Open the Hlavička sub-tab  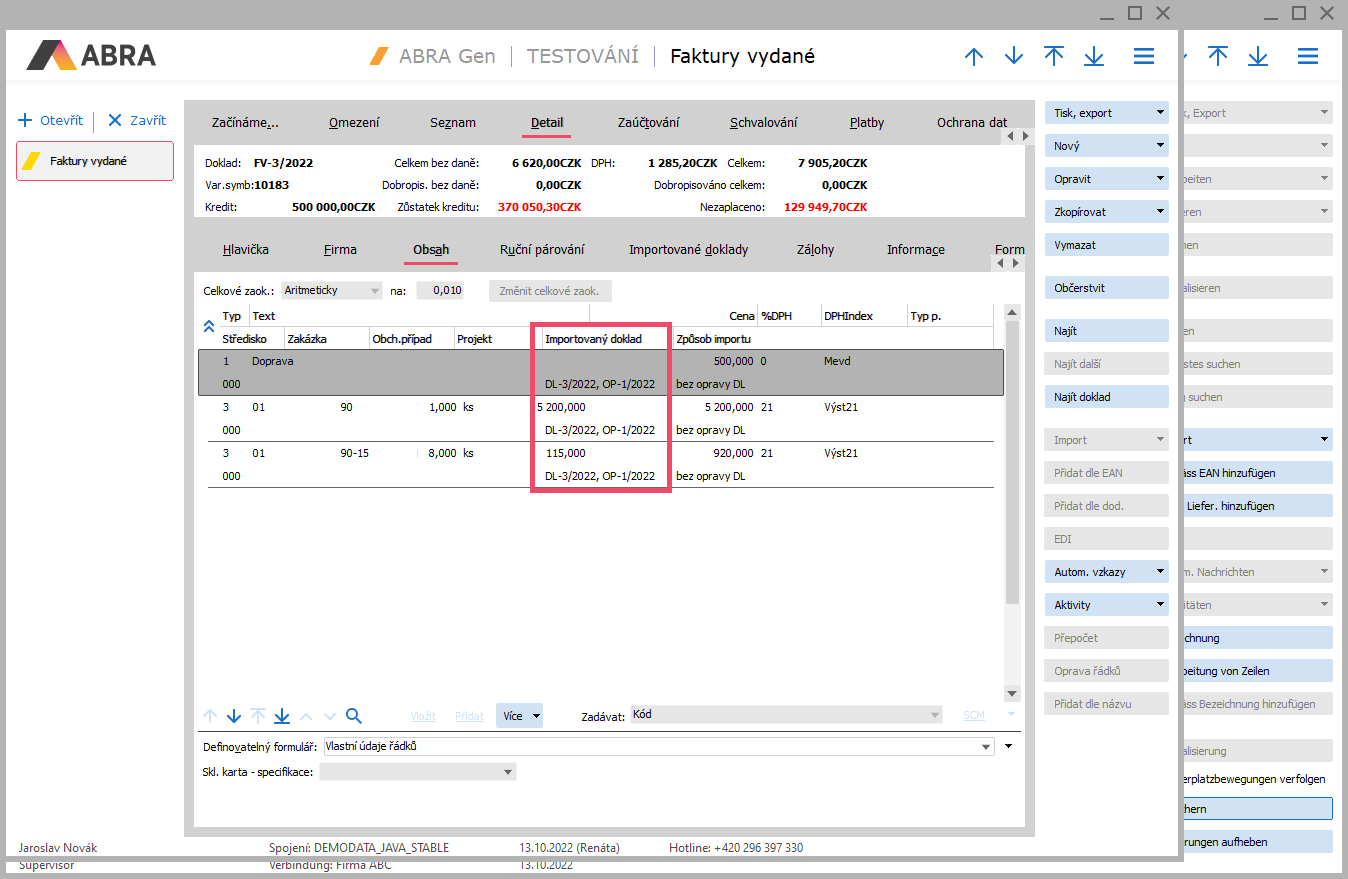(245, 250)
